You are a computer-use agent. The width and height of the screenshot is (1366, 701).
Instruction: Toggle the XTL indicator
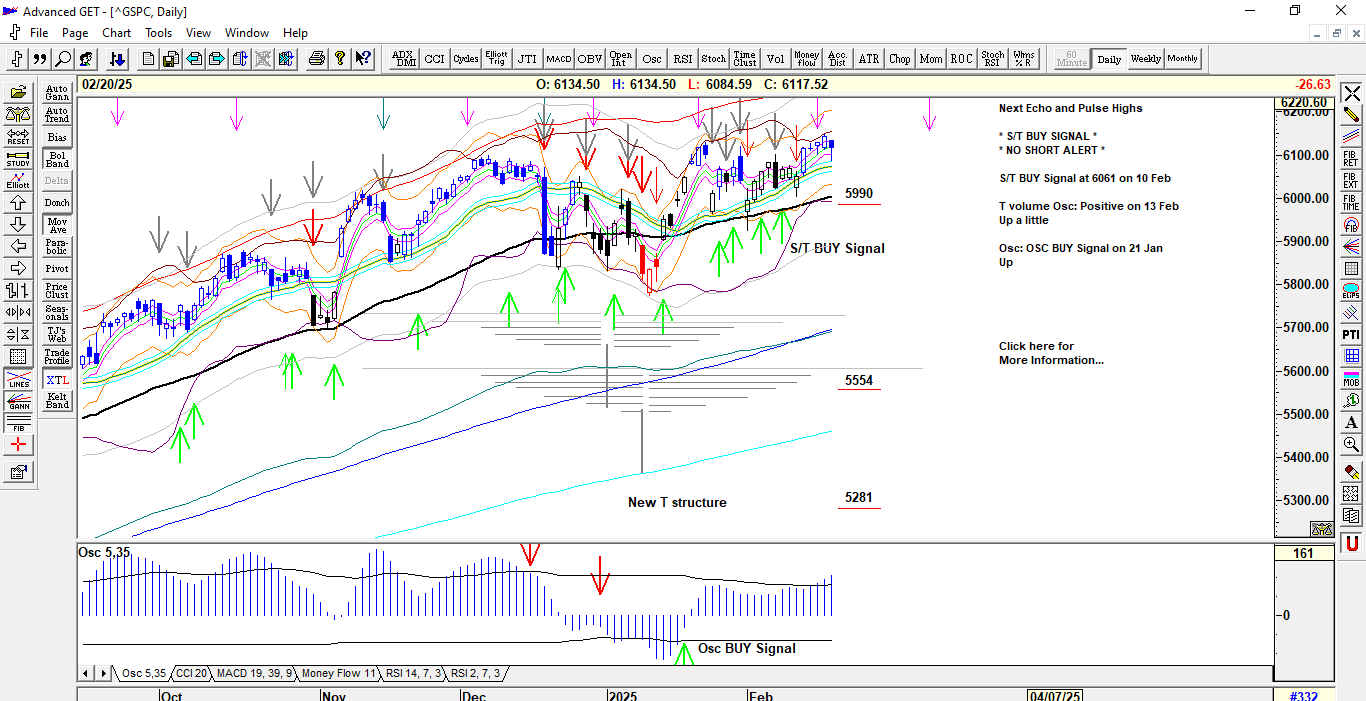click(57, 380)
